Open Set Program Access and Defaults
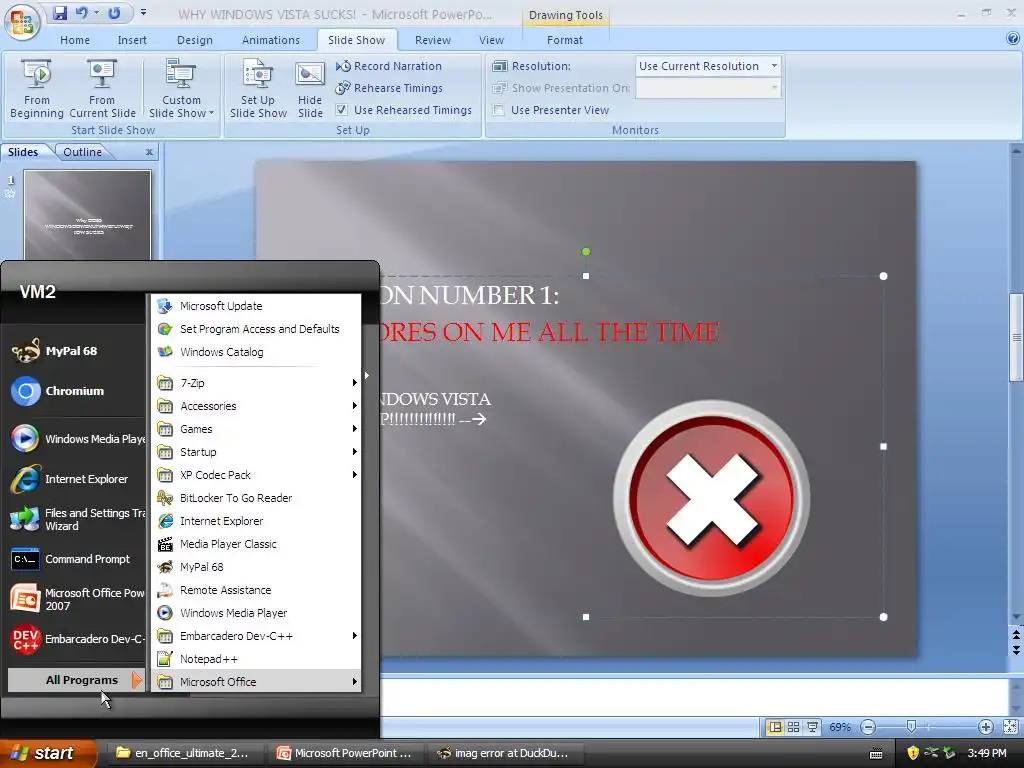 [x=257, y=329]
